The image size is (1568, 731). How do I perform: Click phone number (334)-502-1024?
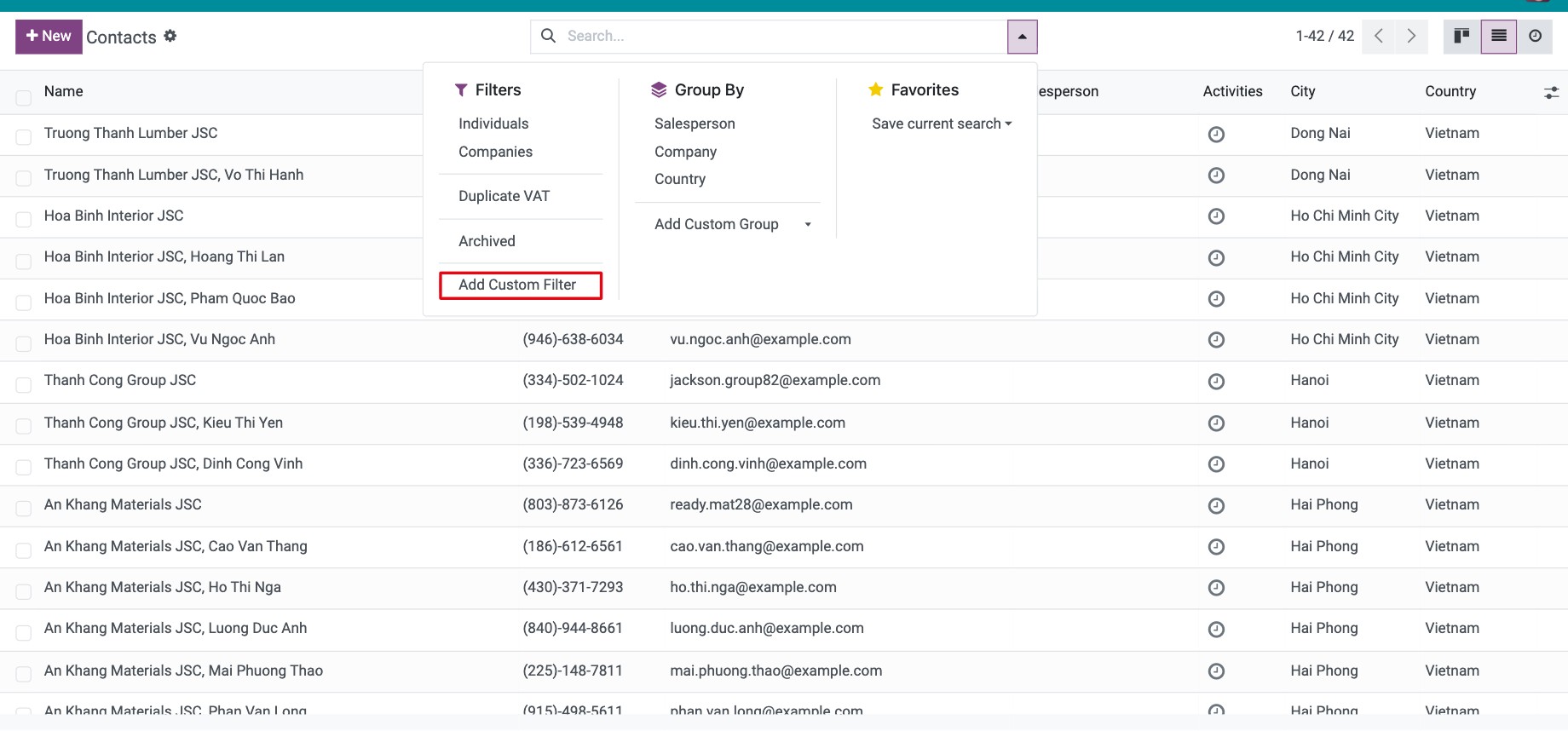pos(573,380)
